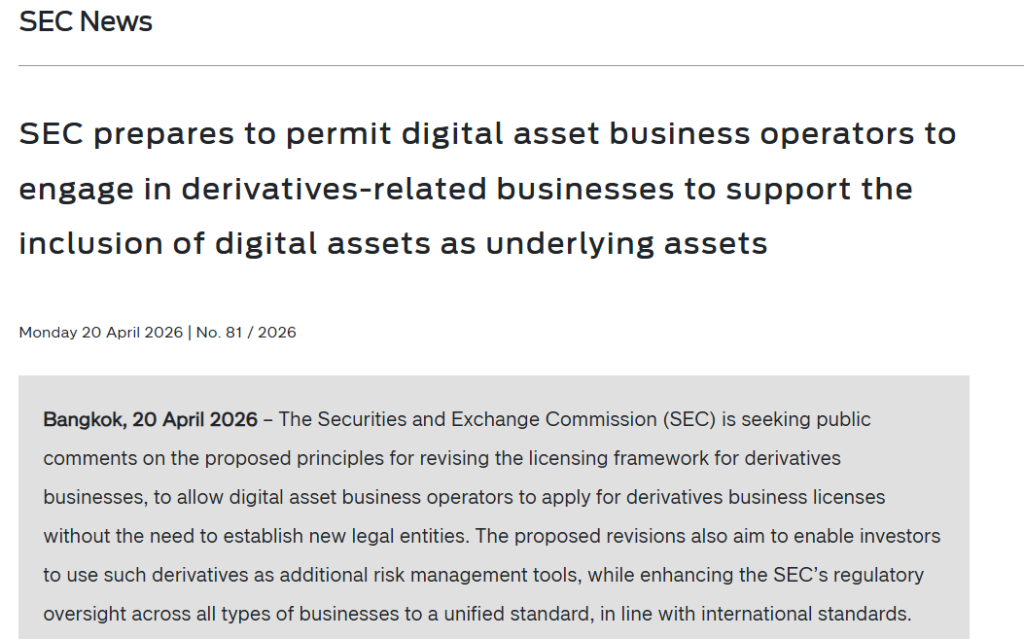Click the headline line starting 'engage in derivatives-related'

click(x=465, y=189)
